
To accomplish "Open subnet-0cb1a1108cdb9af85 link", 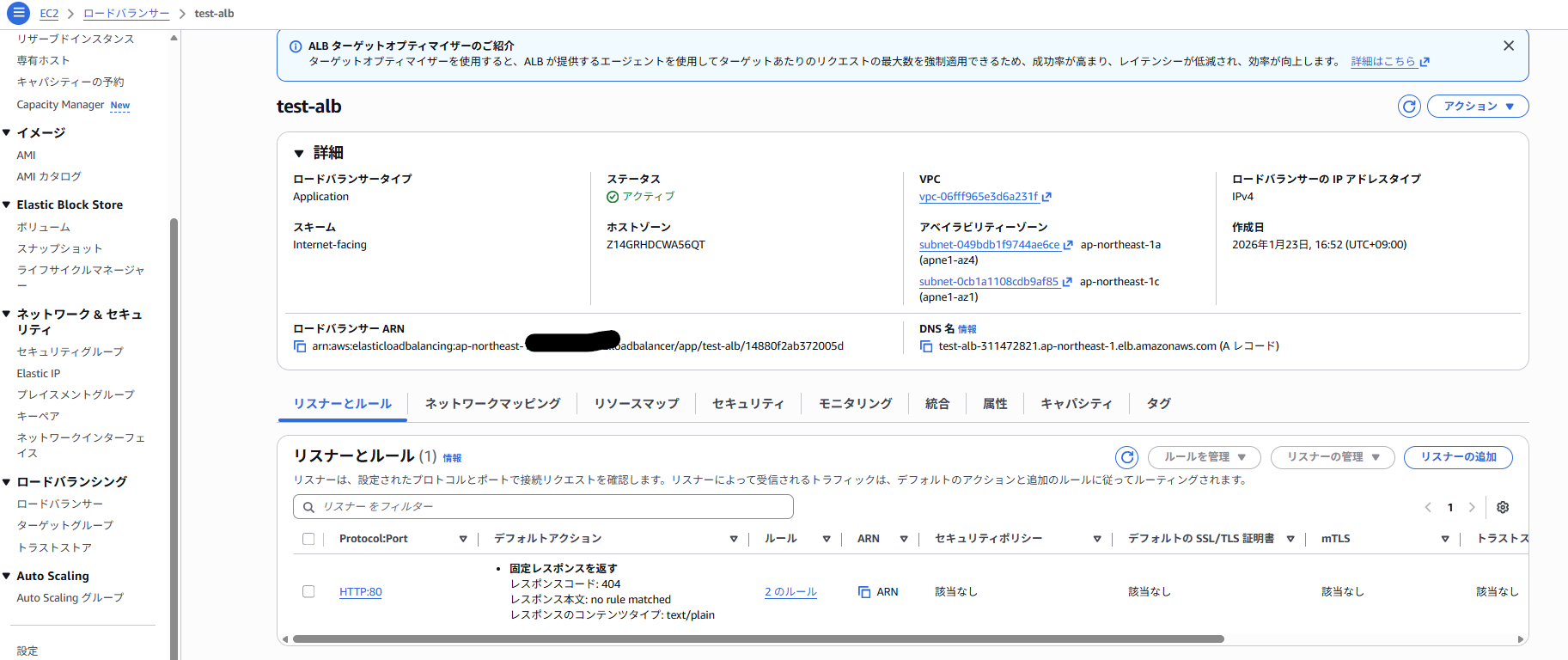I will tap(995, 282).
